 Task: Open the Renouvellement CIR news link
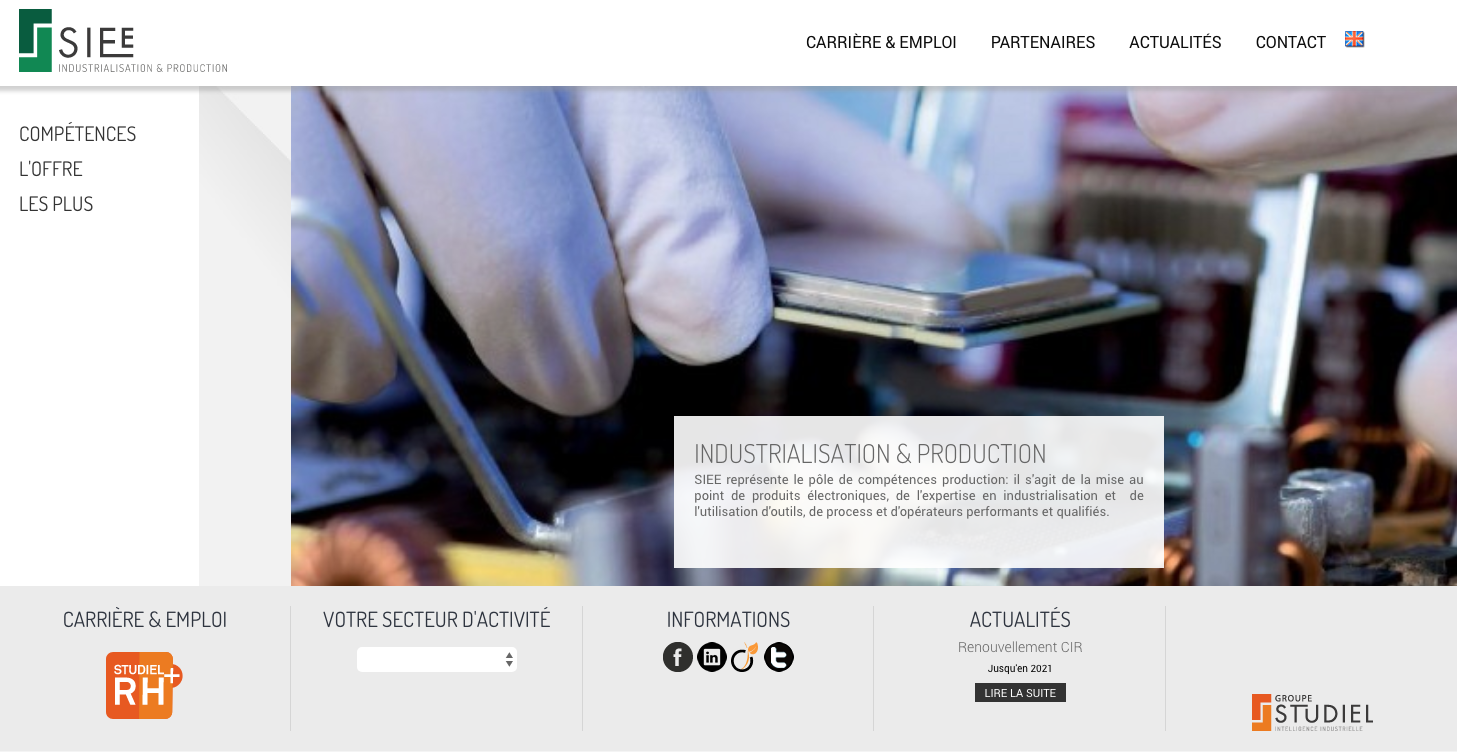(1020, 647)
